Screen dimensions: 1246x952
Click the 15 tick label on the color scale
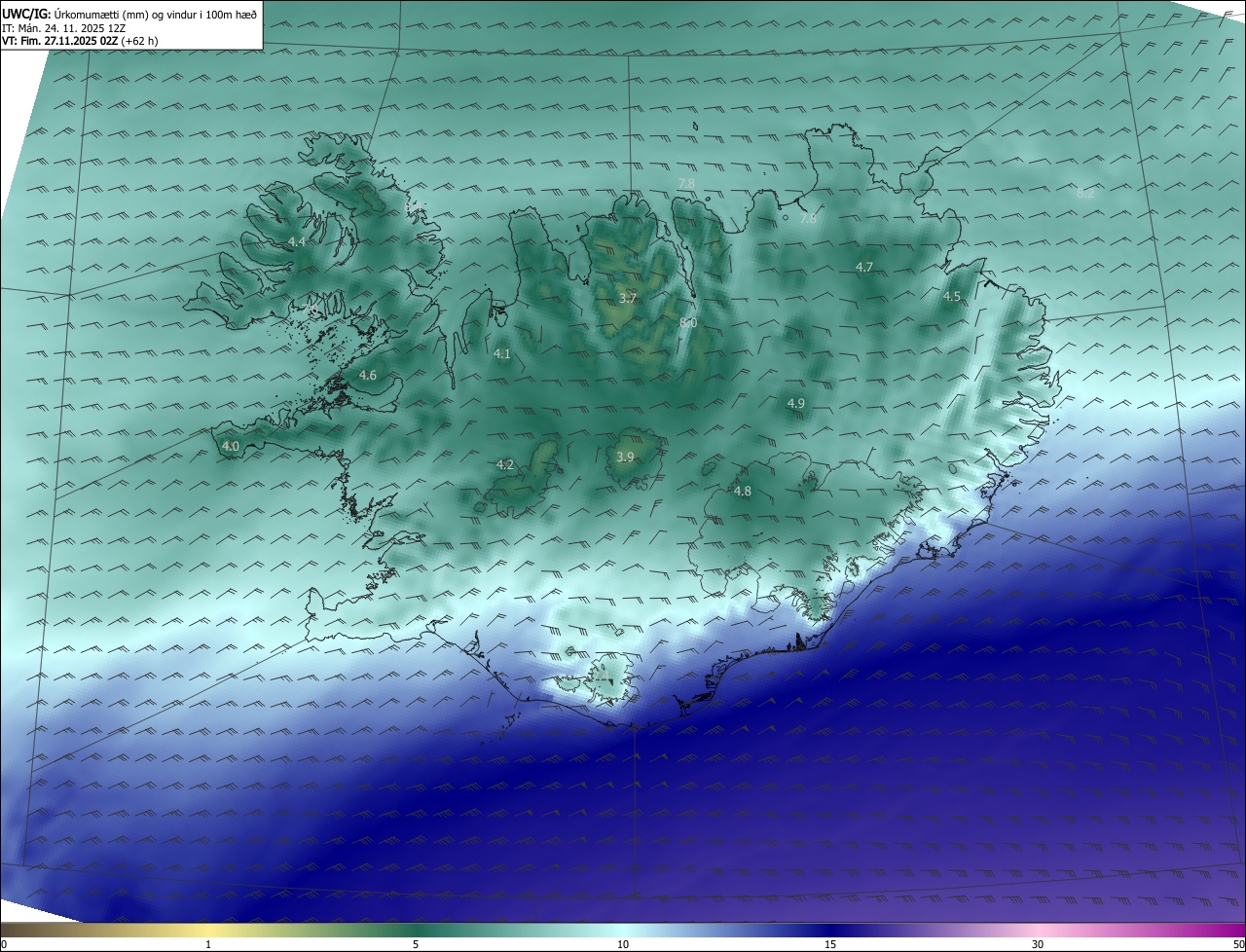tap(830, 944)
